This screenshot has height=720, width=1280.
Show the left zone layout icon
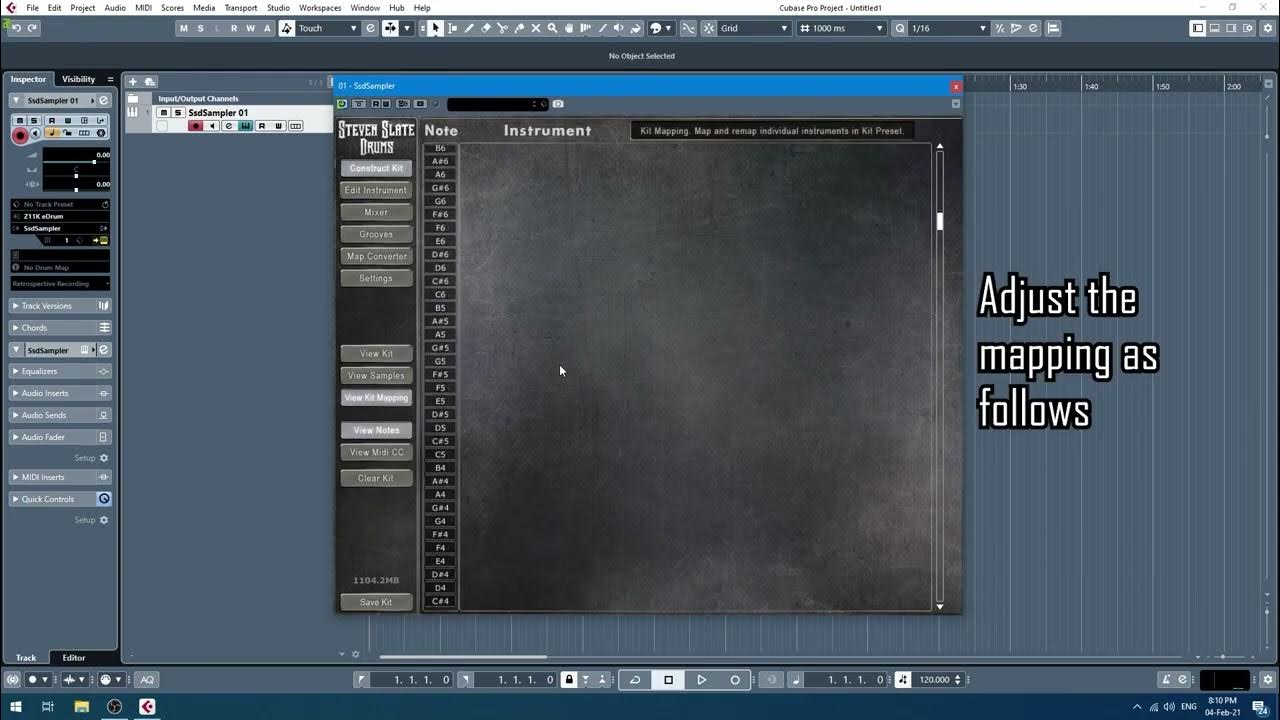coord(1198,28)
